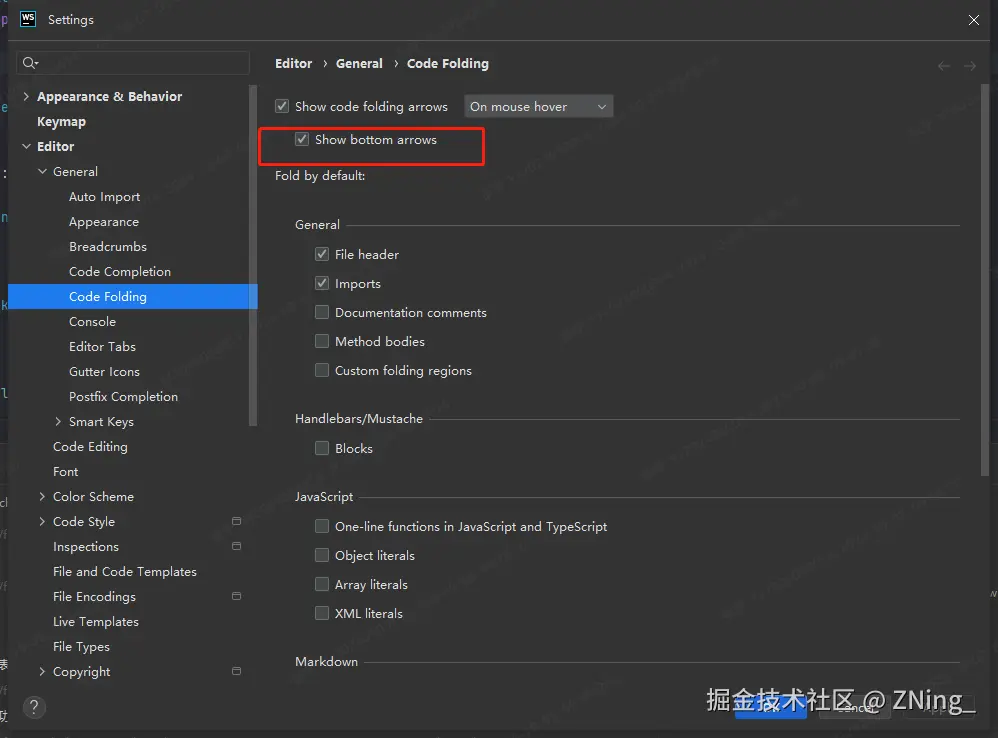The height and width of the screenshot is (738, 998).
Task: Expand Copyright node
Action: click(x=42, y=671)
